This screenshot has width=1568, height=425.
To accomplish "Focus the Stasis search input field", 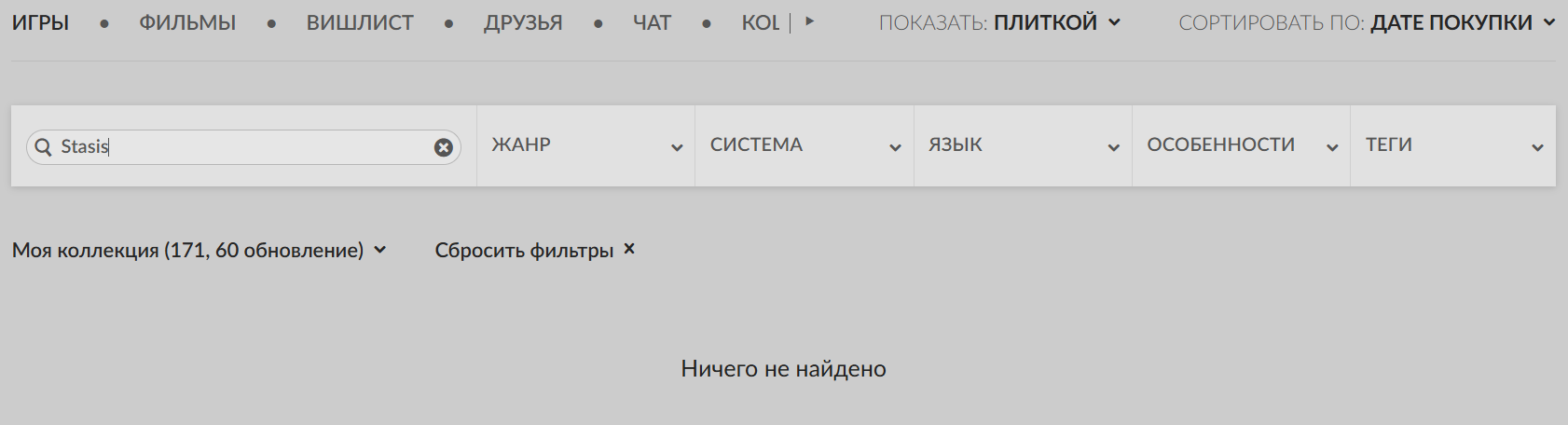I will (x=242, y=147).
